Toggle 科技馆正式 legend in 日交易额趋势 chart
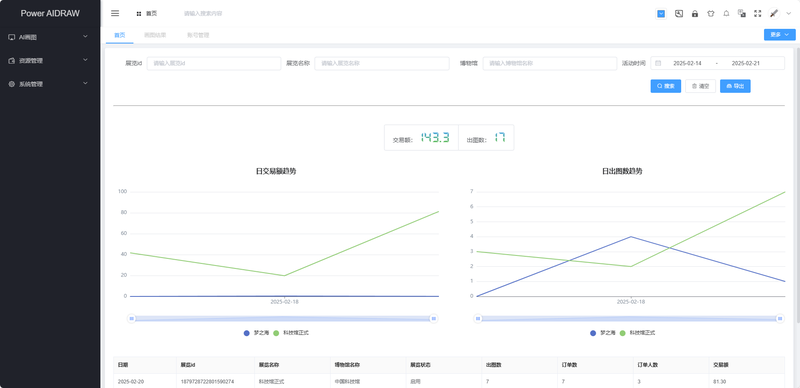Viewport: 800px width, 388px height. [291, 333]
